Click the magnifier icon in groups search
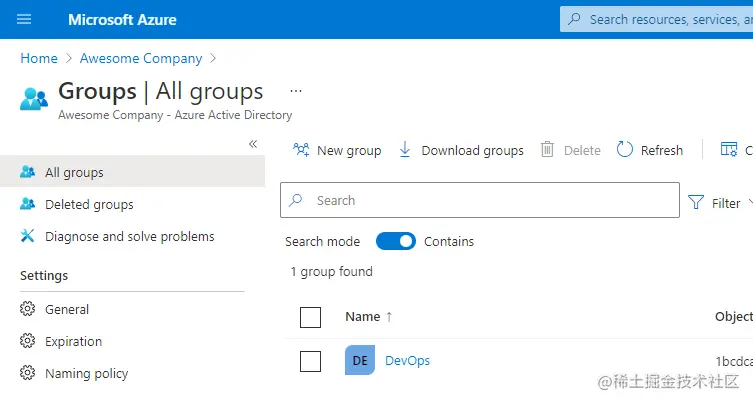This screenshot has width=753, height=404. pos(296,200)
